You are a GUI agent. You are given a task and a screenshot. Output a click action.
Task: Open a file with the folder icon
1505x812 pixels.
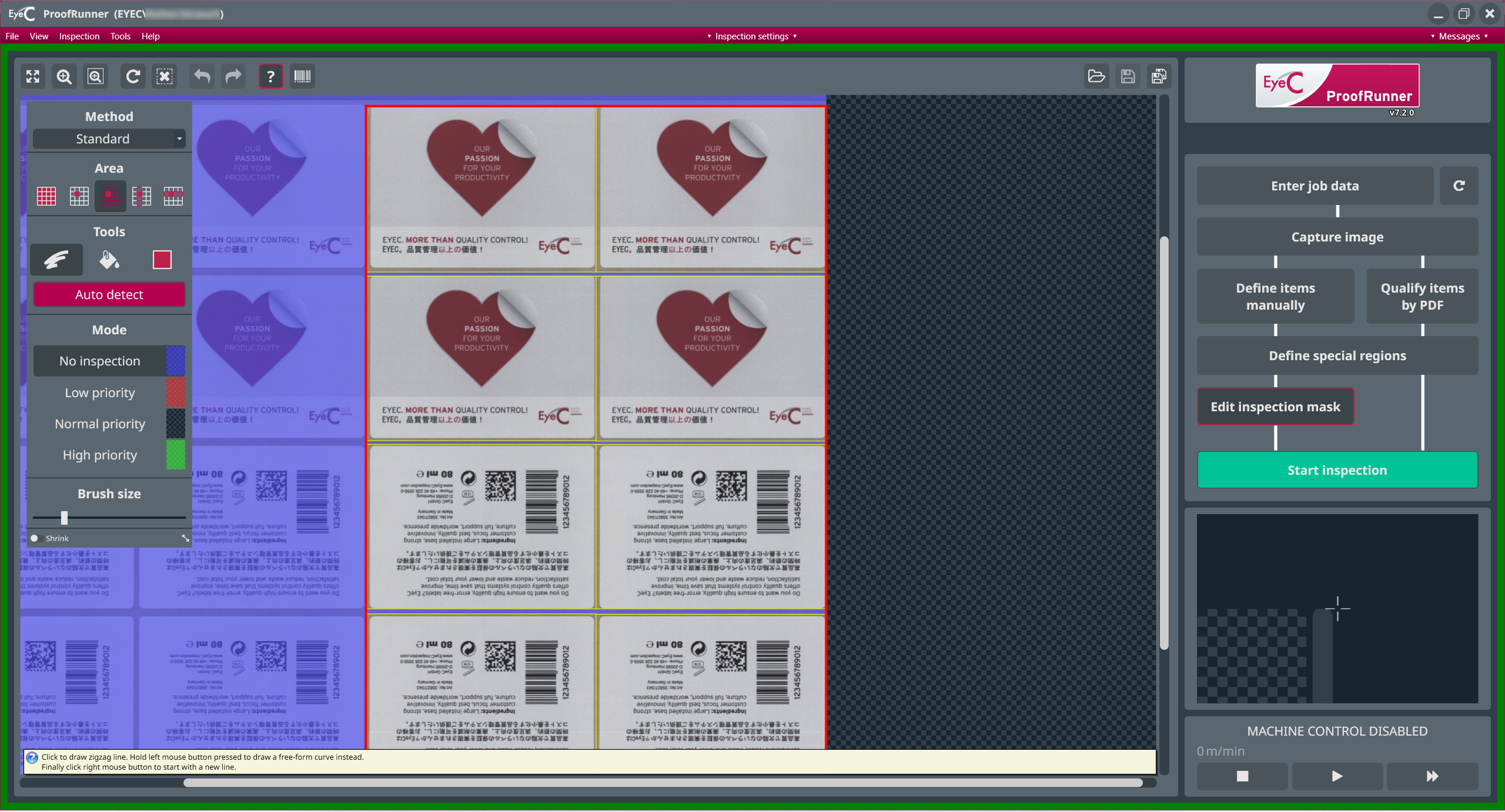pos(1096,76)
